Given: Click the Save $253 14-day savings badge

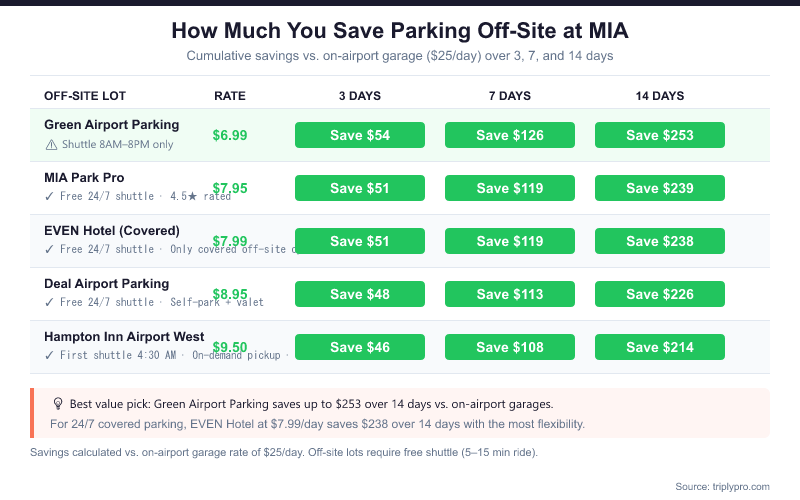Looking at the screenshot, I should (x=660, y=135).
